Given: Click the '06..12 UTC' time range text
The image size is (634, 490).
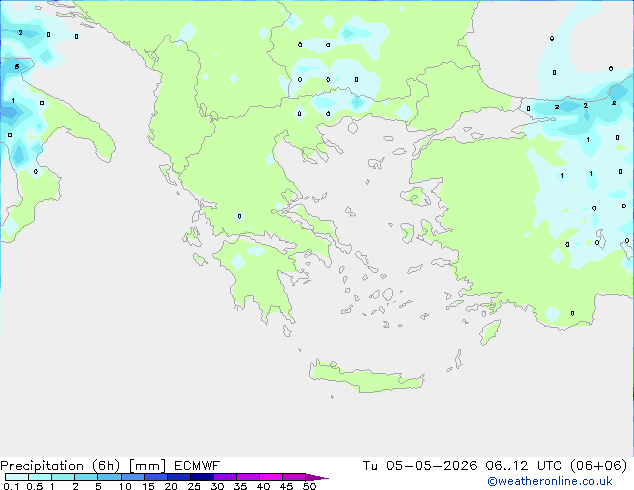Looking at the screenshot, I should click(x=524, y=466).
